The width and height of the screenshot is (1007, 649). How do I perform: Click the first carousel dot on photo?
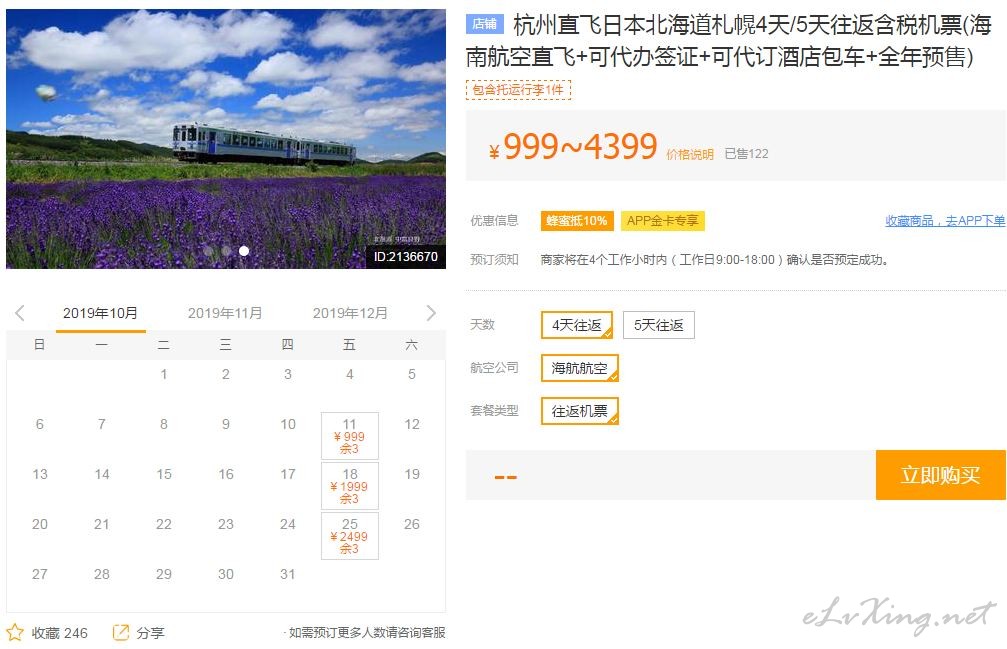point(209,251)
